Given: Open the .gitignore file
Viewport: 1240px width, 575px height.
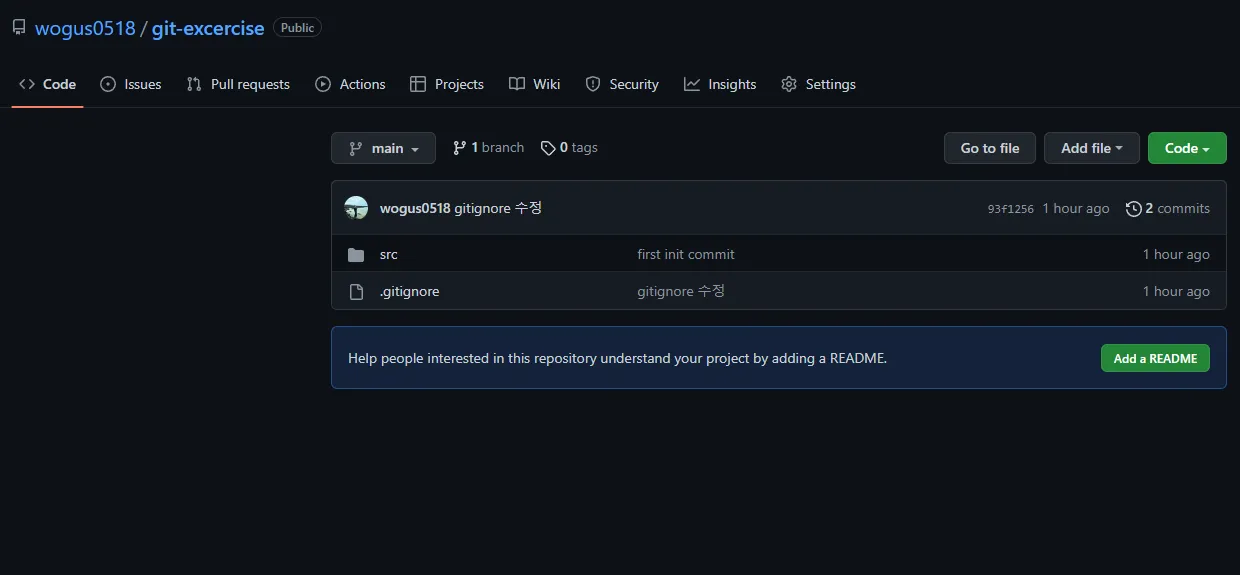Looking at the screenshot, I should tap(410, 291).
